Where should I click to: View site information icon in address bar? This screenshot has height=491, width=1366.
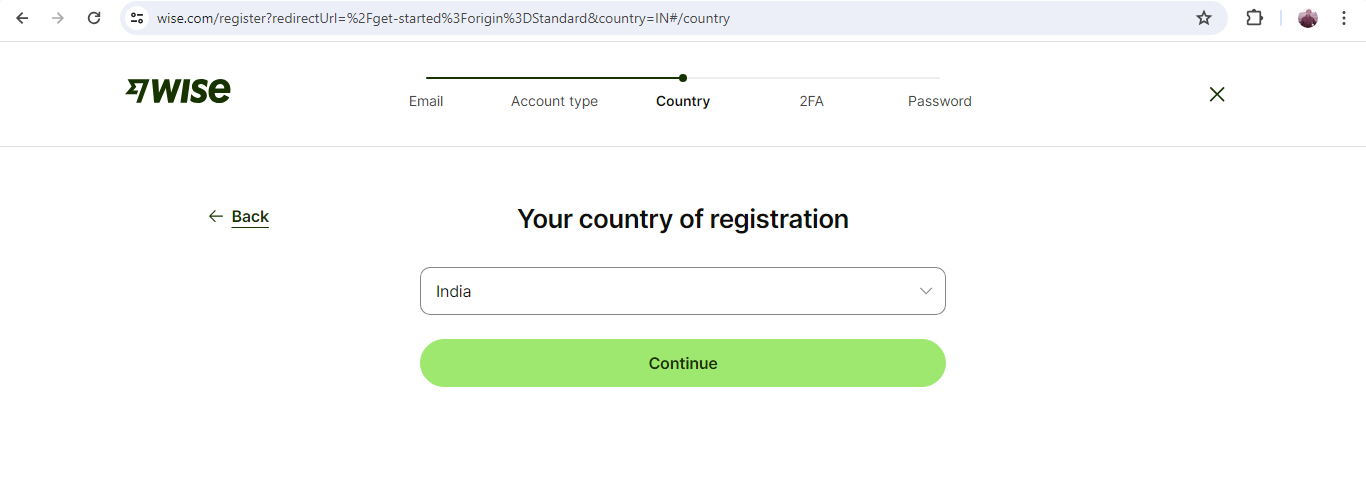tap(138, 18)
